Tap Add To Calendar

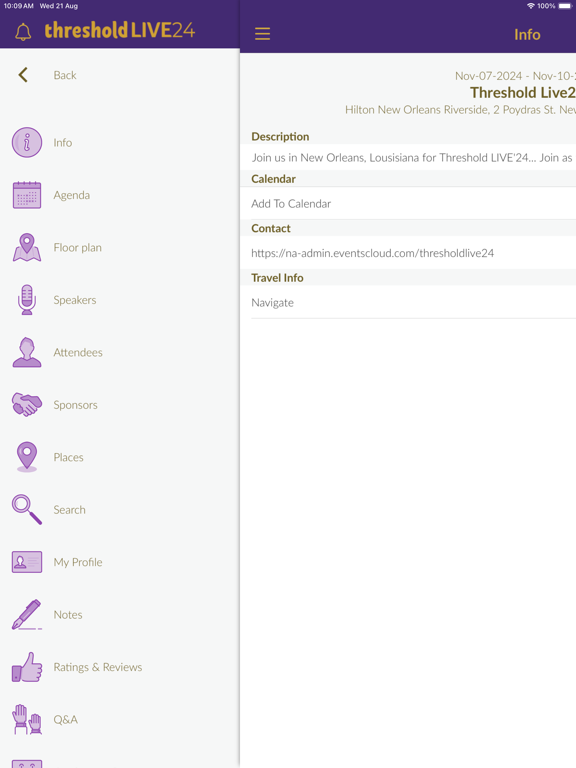click(x=291, y=203)
